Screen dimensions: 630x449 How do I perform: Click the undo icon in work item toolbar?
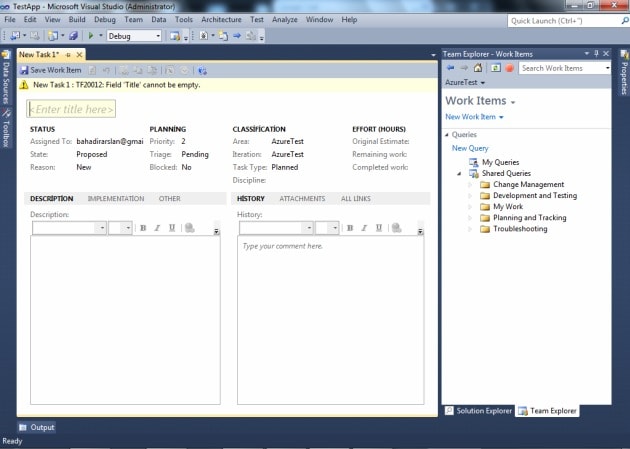point(106,71)
